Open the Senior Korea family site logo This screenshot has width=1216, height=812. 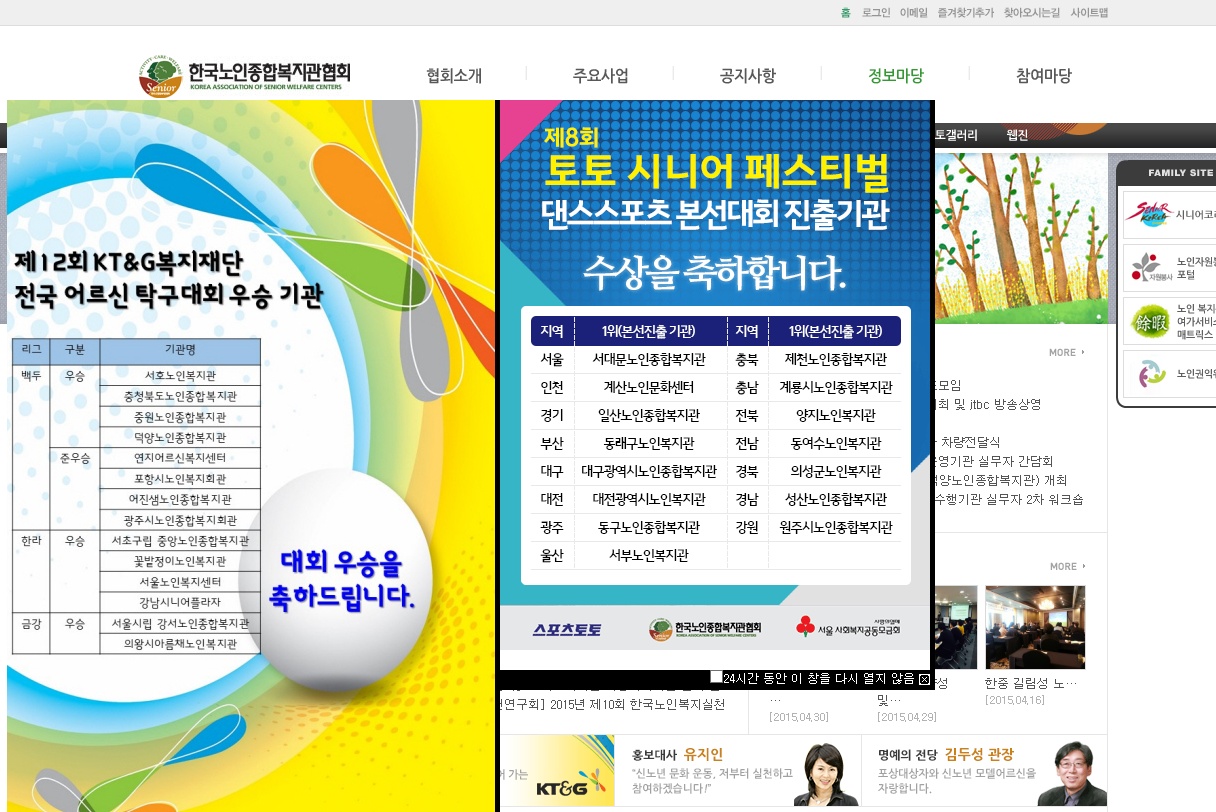[x=1147, y=214]
